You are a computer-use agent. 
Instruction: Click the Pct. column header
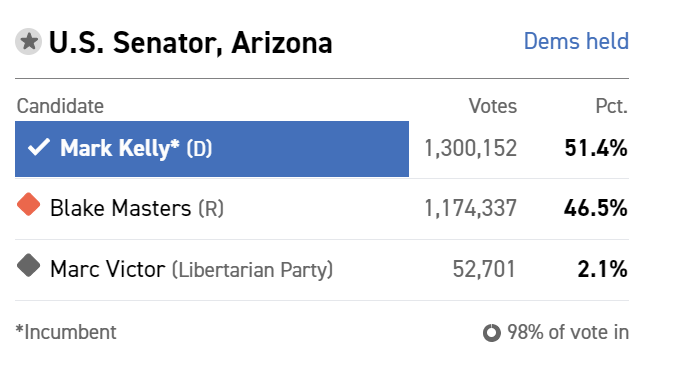pyautogui.click(x=612, y=106)
